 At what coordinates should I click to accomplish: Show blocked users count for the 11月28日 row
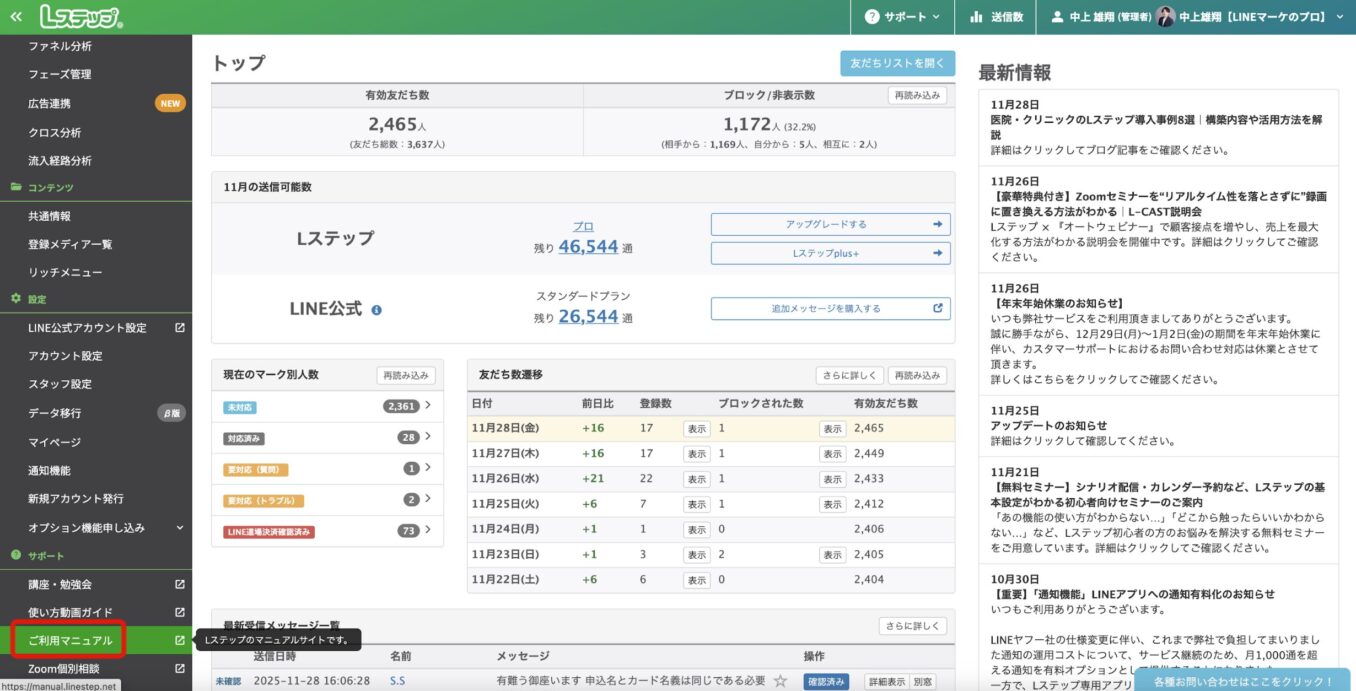pos(831,429)
